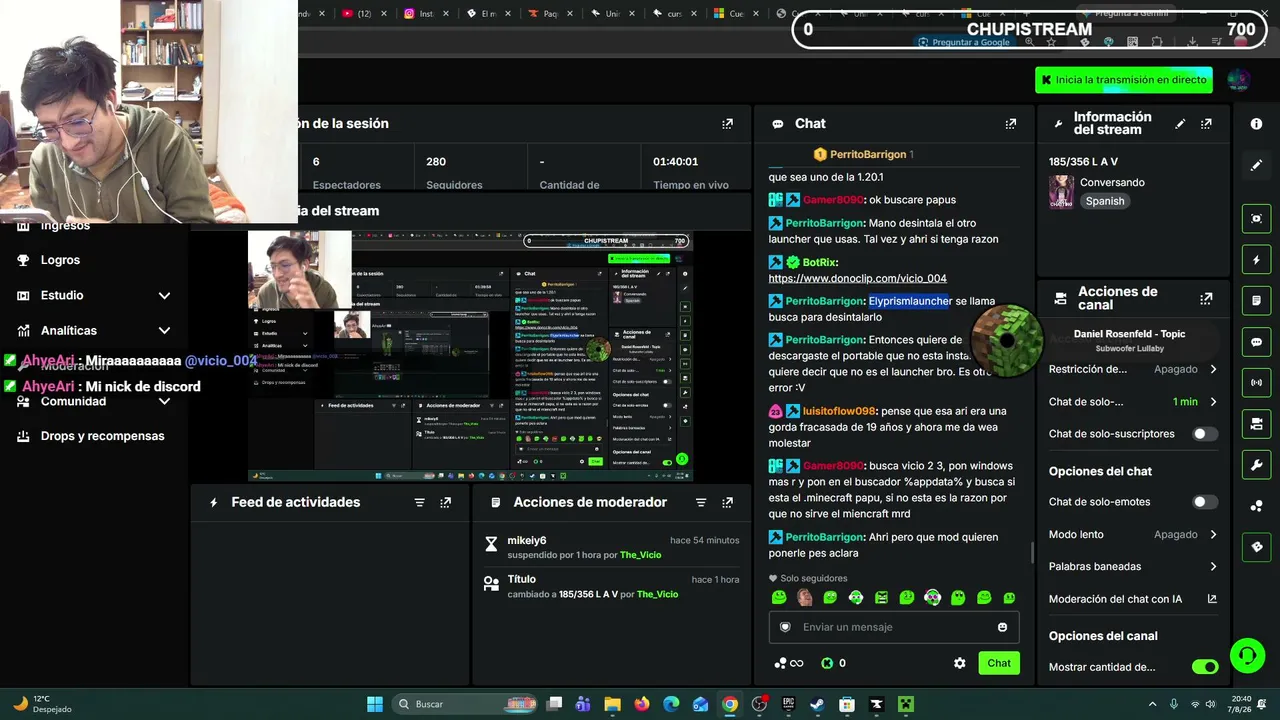Switch to the YouTube (12) browser tab
Viewport: 1280px width, 720px height.
click(362, 14)
